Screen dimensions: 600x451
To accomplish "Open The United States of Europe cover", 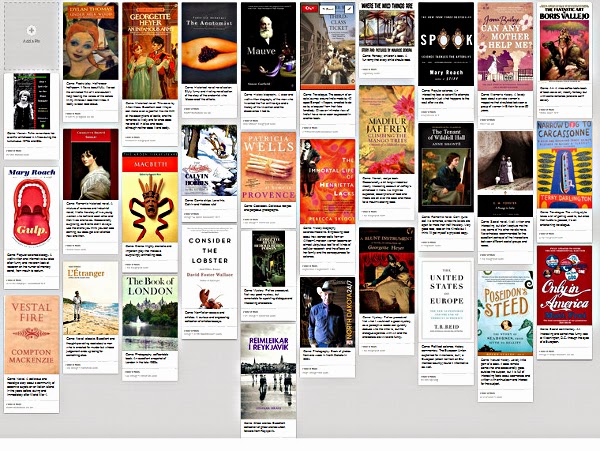I will (446, 300).
